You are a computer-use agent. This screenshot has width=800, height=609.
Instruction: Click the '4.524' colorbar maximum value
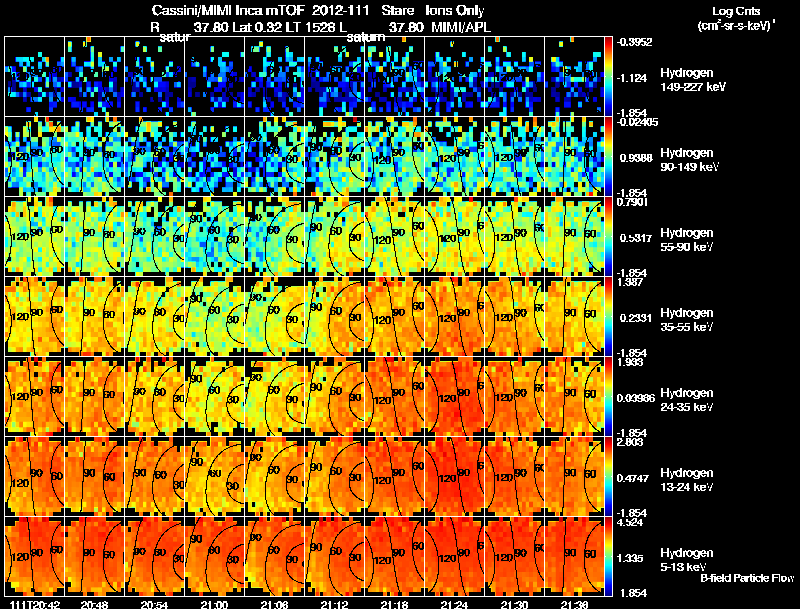point(630,522)
